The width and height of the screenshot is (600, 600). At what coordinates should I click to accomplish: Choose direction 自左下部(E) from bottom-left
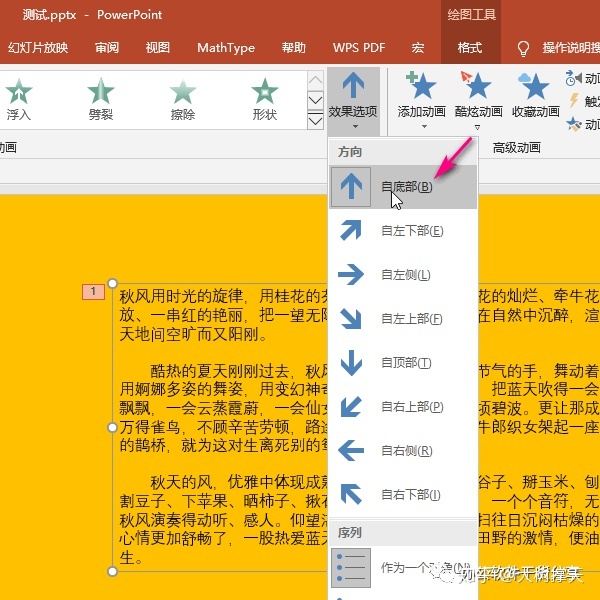[404, 231]
